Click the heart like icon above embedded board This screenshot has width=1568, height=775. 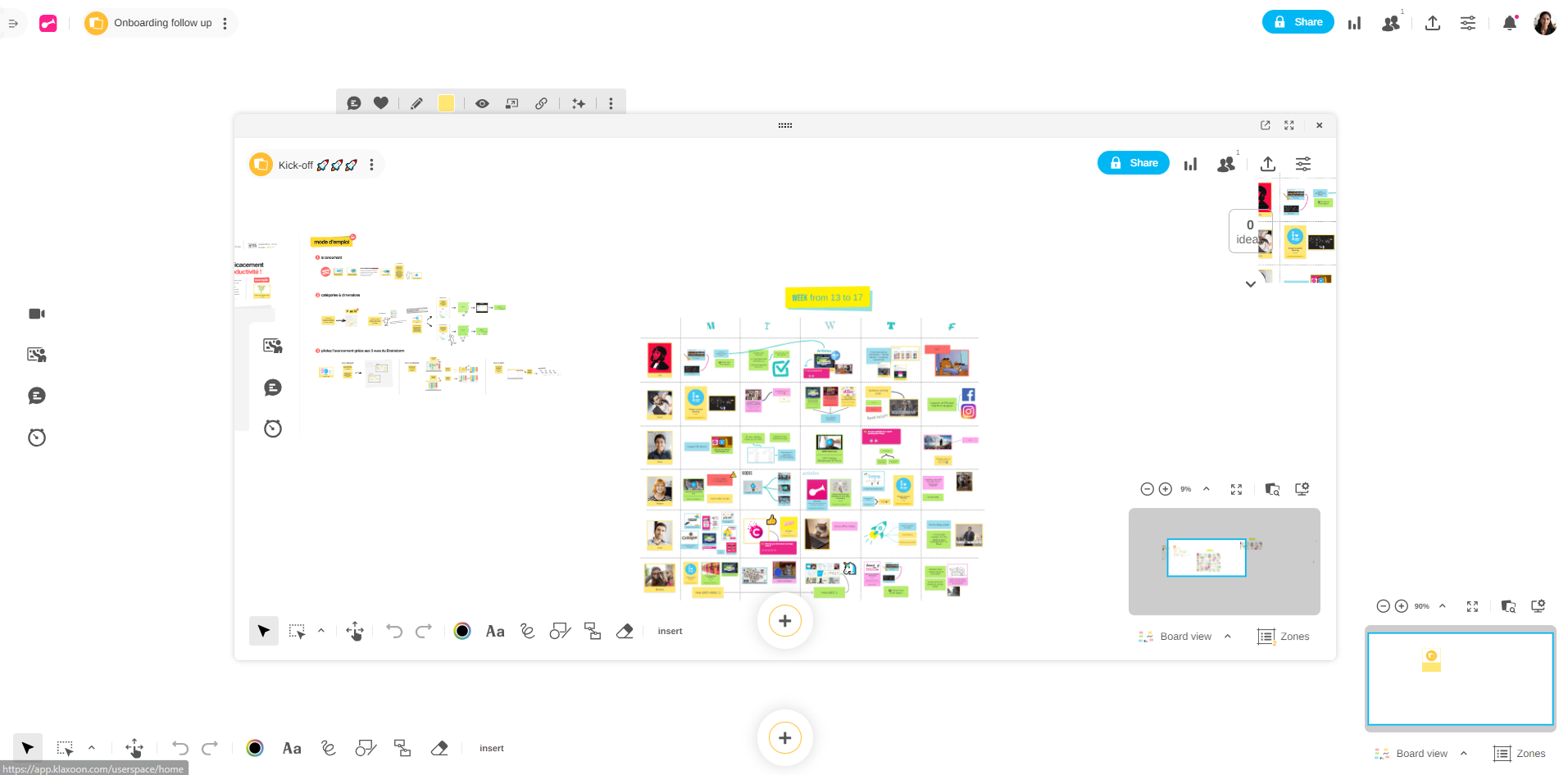[381, 103]
